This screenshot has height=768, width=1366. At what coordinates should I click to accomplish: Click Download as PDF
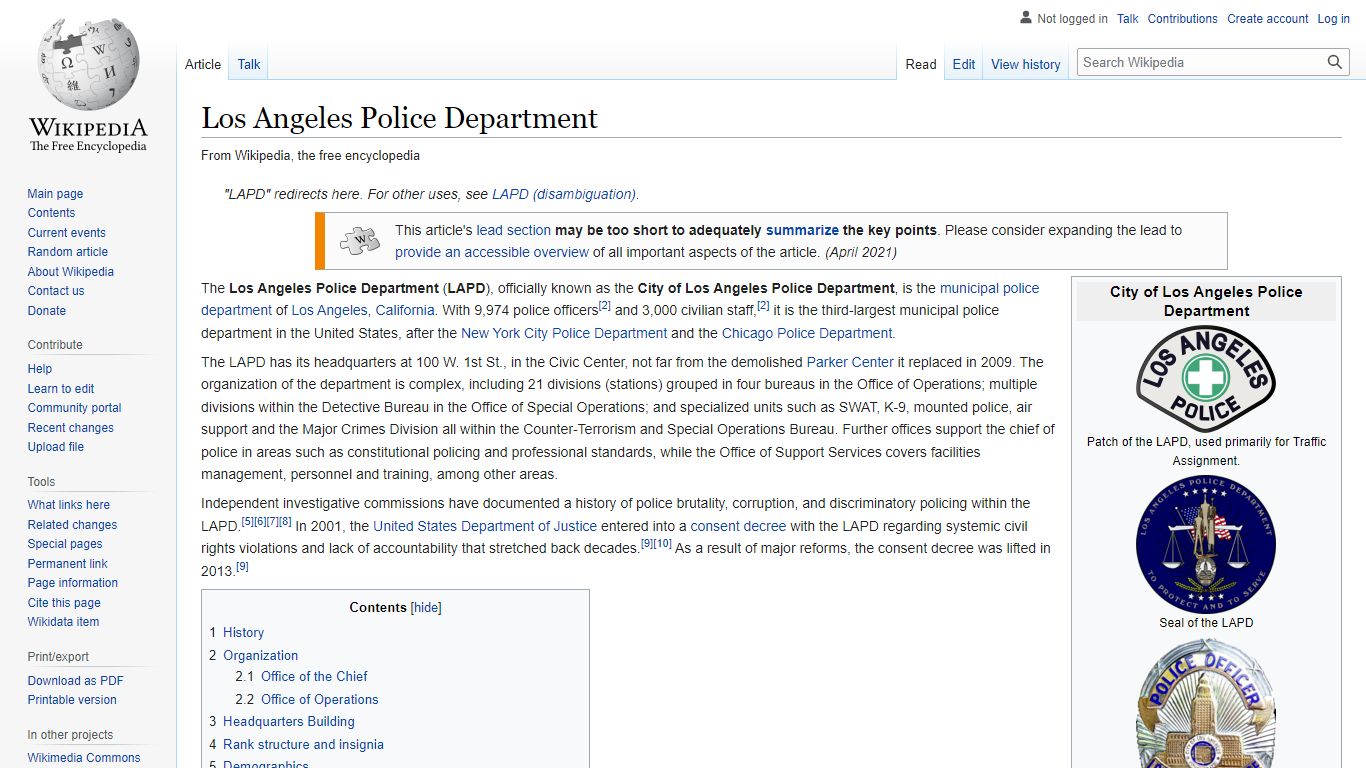pyautogui.click(x=75, y=681)
